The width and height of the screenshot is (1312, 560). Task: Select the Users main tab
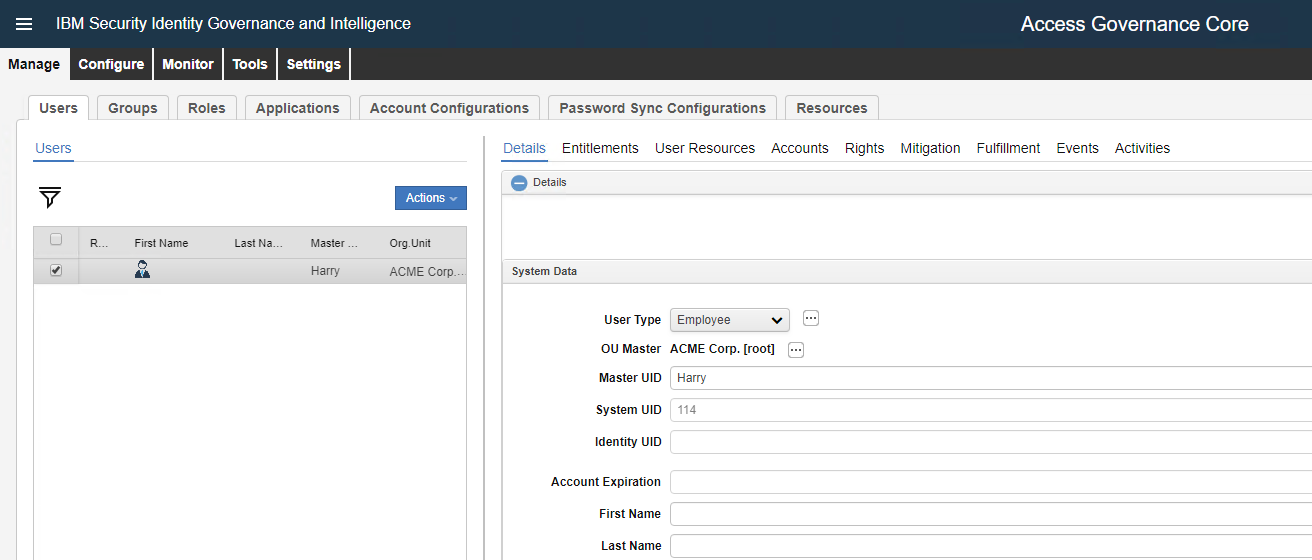(x=58, y=108)
